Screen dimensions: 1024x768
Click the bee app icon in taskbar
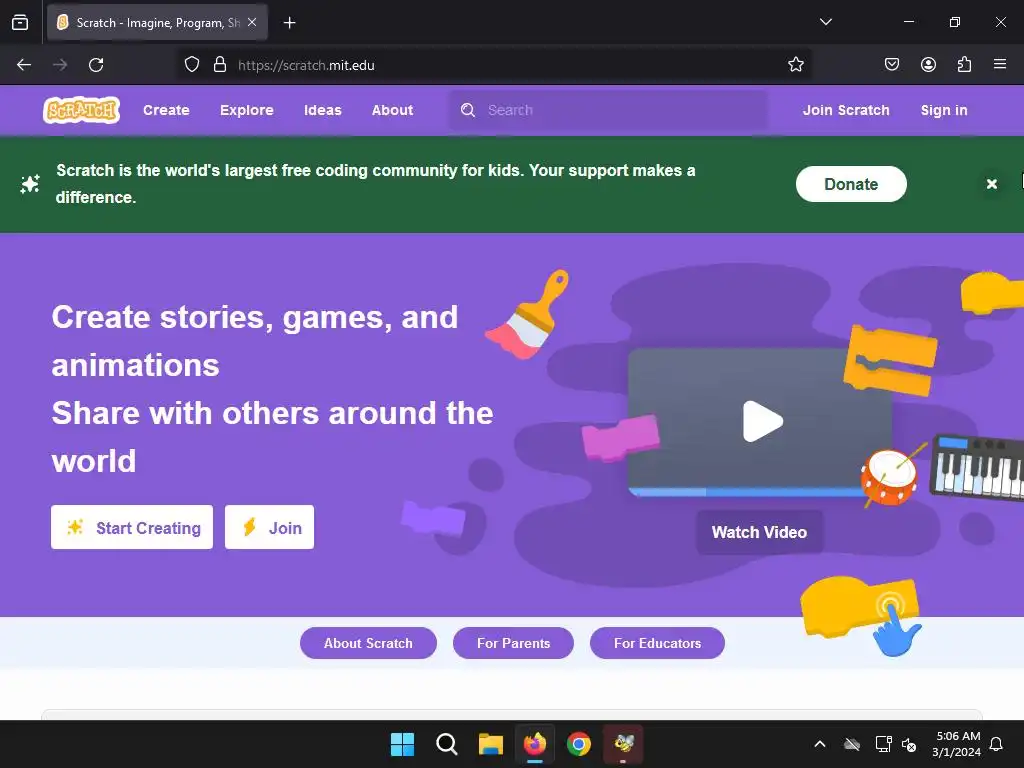pos(623,744)
